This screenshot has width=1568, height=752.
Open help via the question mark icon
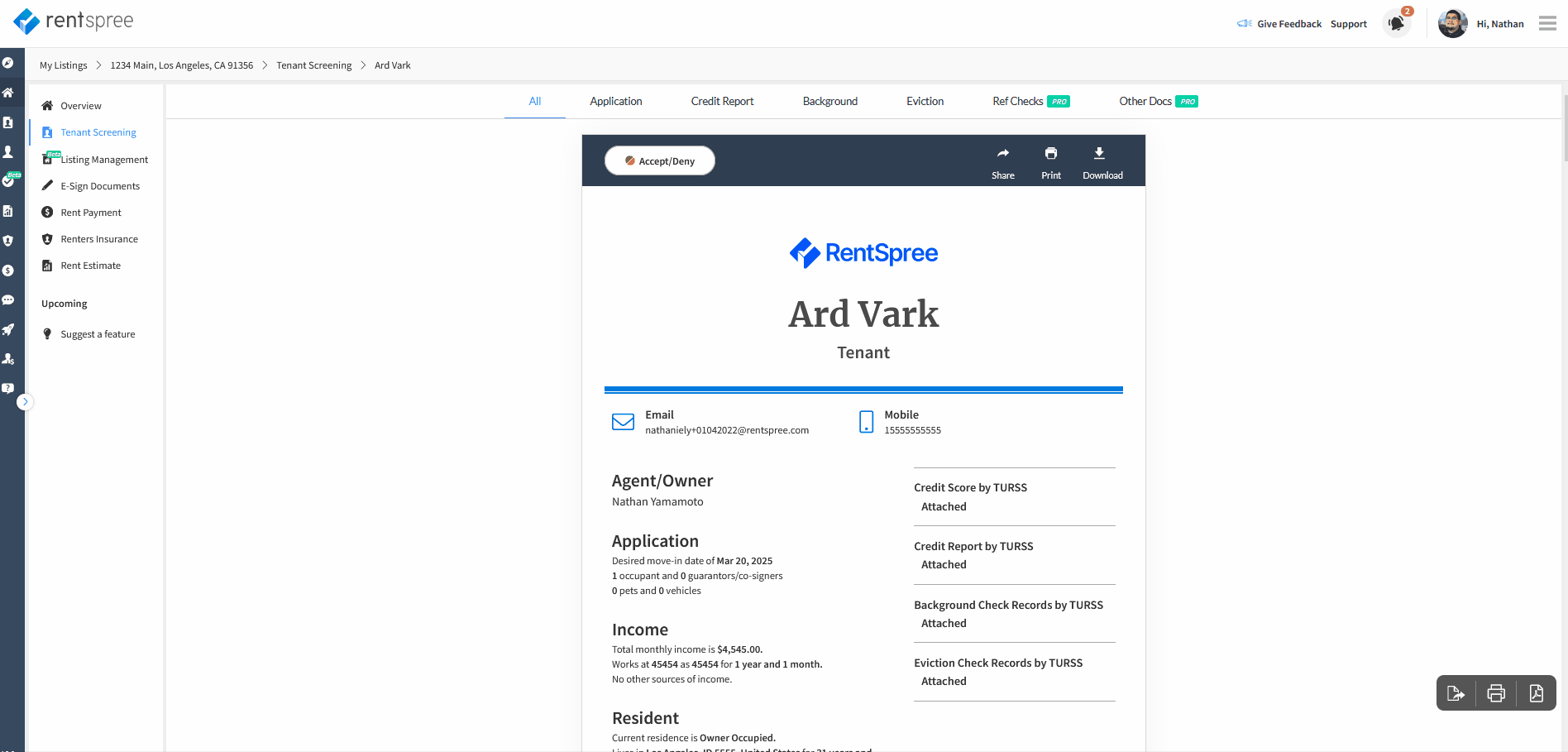coord(9,387)
